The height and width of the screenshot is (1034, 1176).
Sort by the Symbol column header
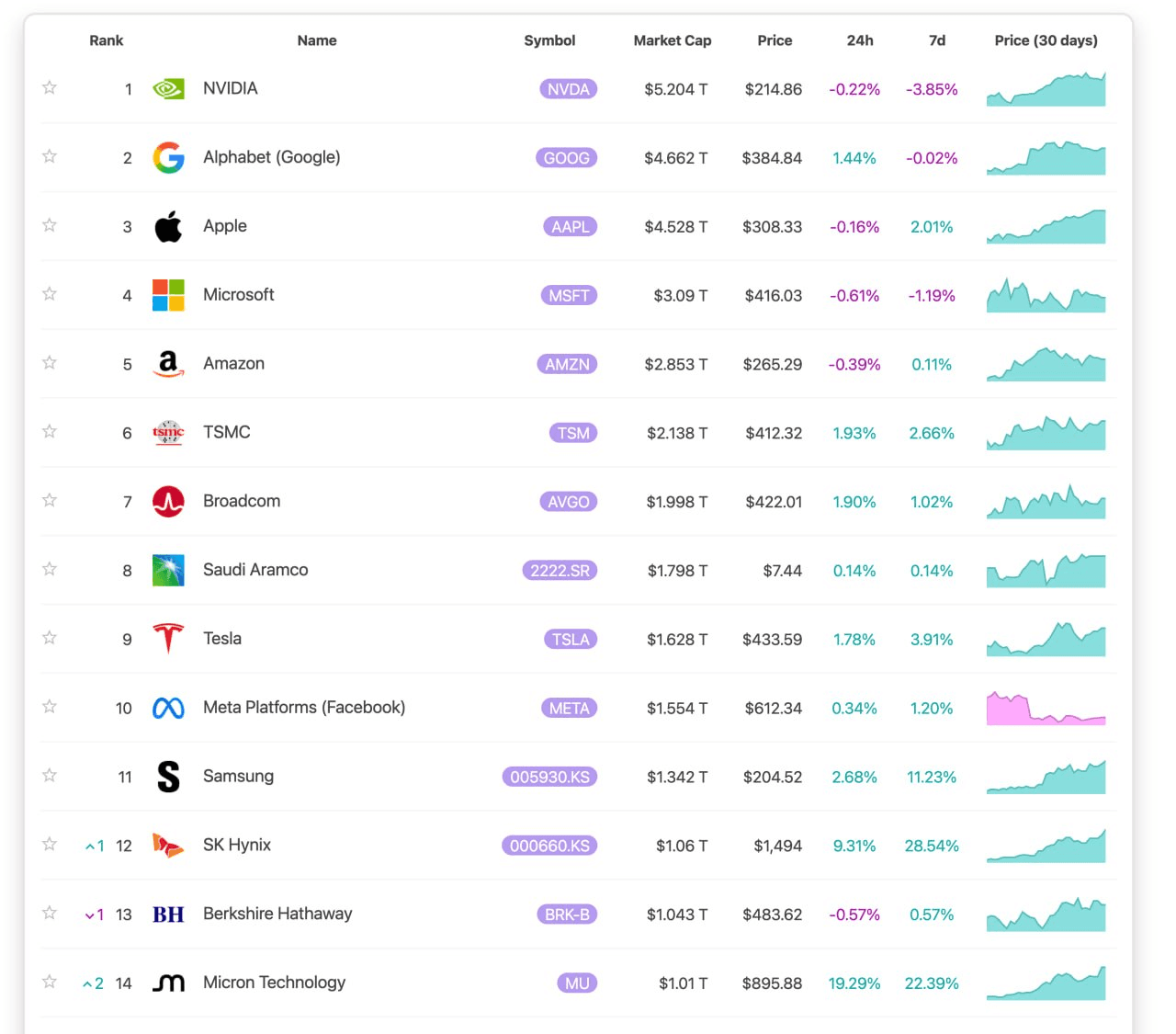[549, 40]
